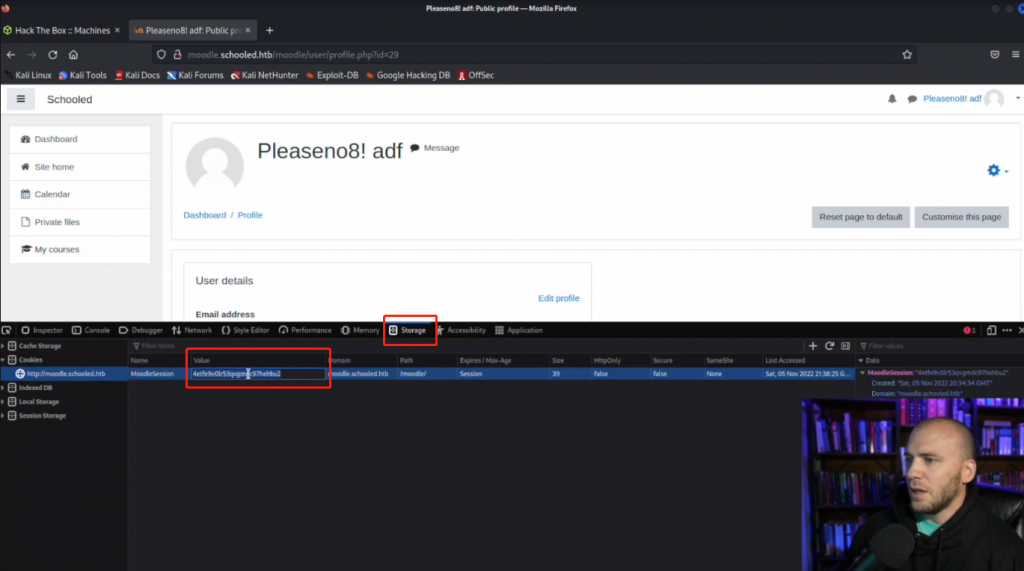Open the Accessibility DevTools tab
This screenshot has width=1024, height=571.
pos(461,331)
